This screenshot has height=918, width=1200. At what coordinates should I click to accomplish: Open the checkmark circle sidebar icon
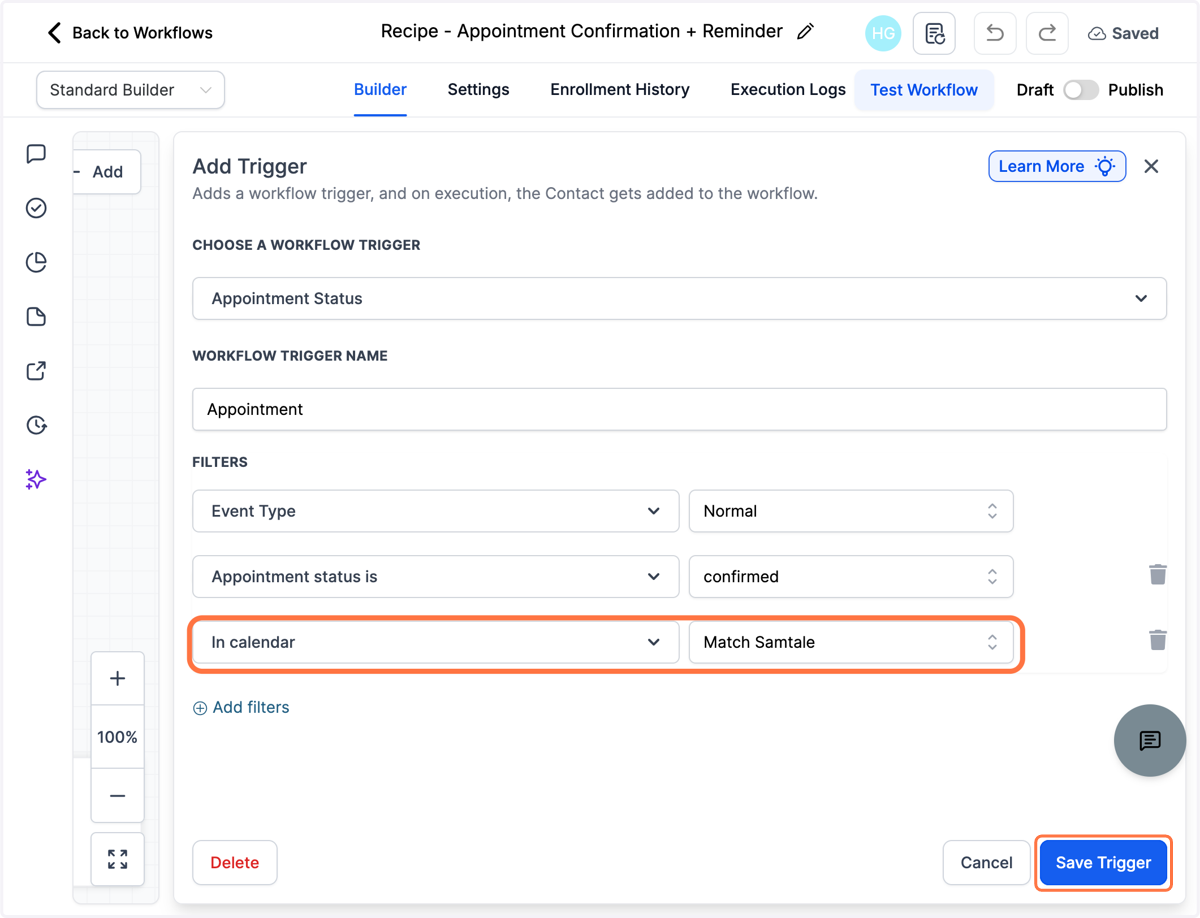tap(36, 208)
